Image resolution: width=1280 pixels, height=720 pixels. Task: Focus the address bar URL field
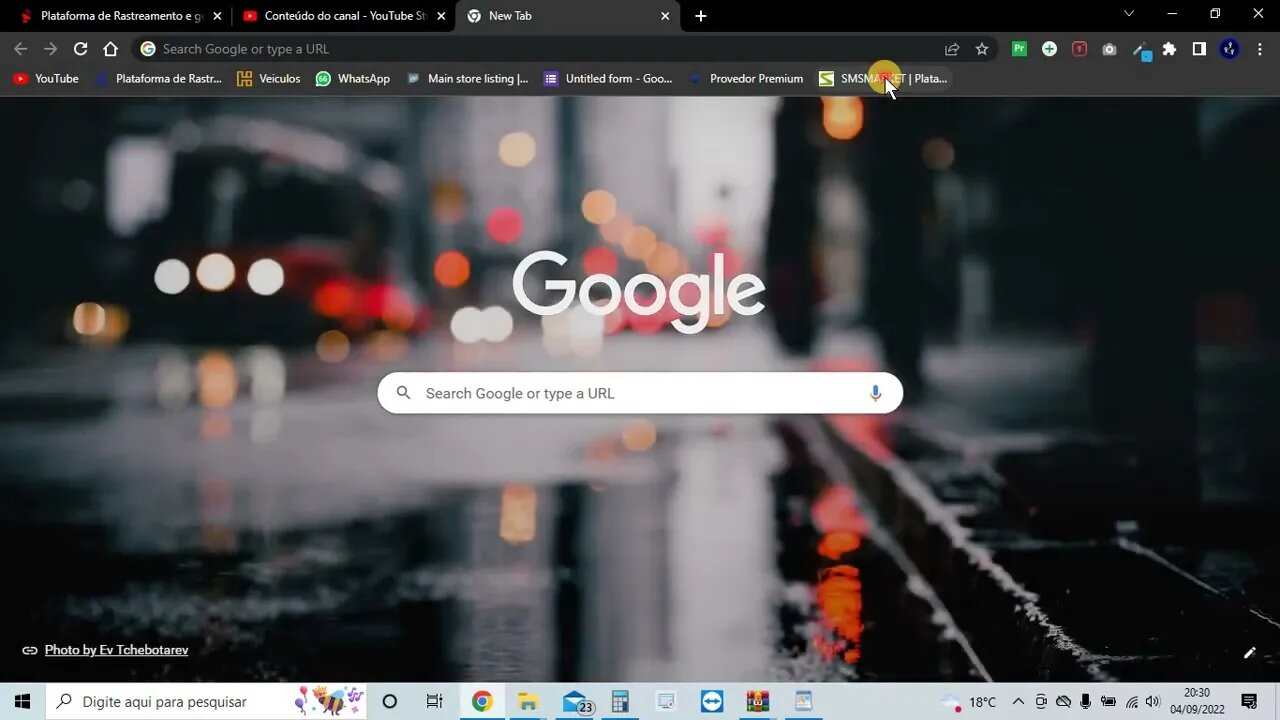point(540,49)
